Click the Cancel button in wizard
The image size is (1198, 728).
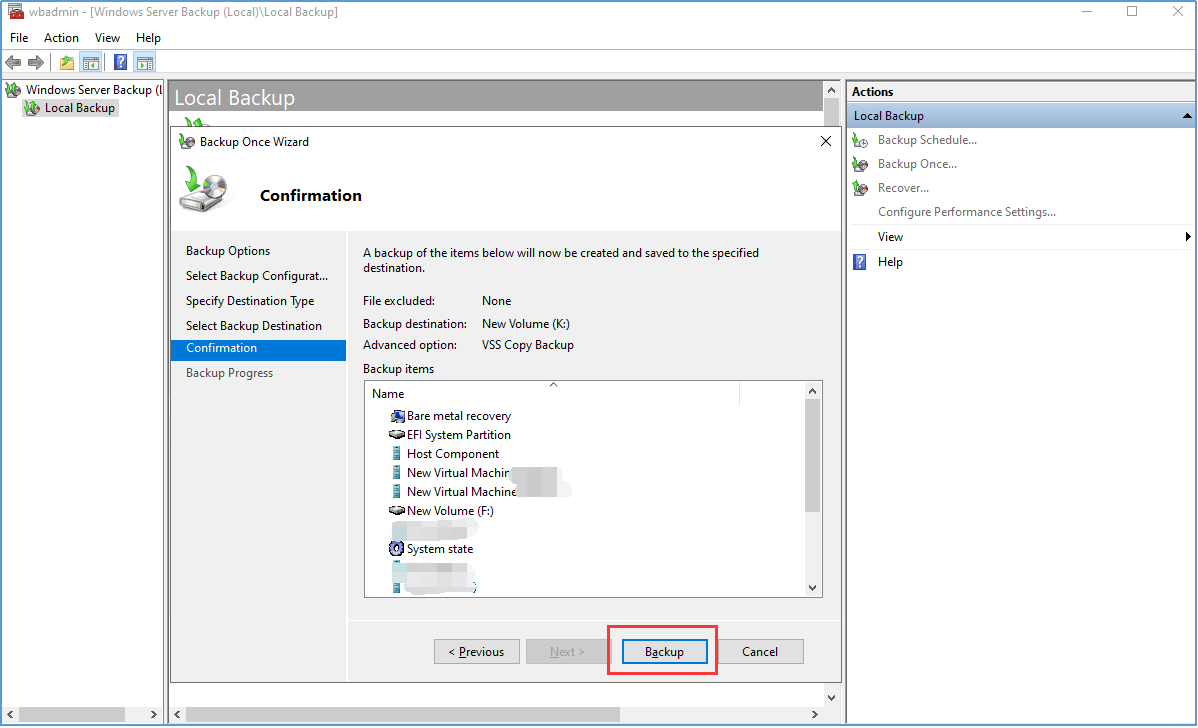coord(760,652)
